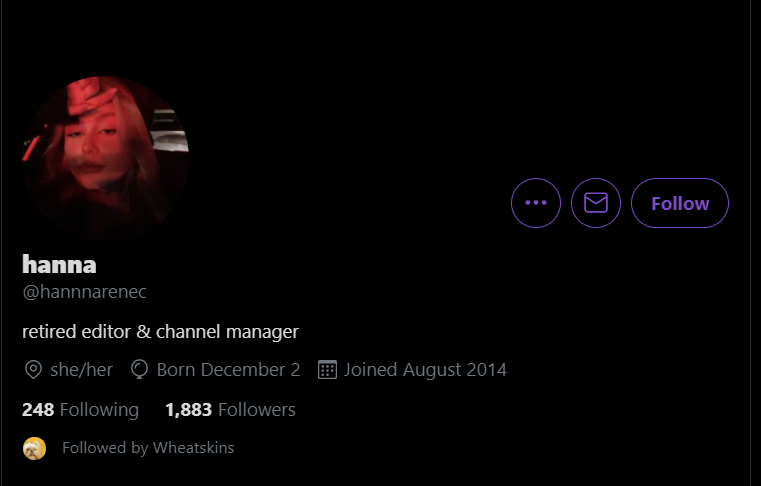Image resolution: width=761 pixels, height=486 pixels.
Task: Click the birthday balloon icon
Action: click(x=139, y=369)
